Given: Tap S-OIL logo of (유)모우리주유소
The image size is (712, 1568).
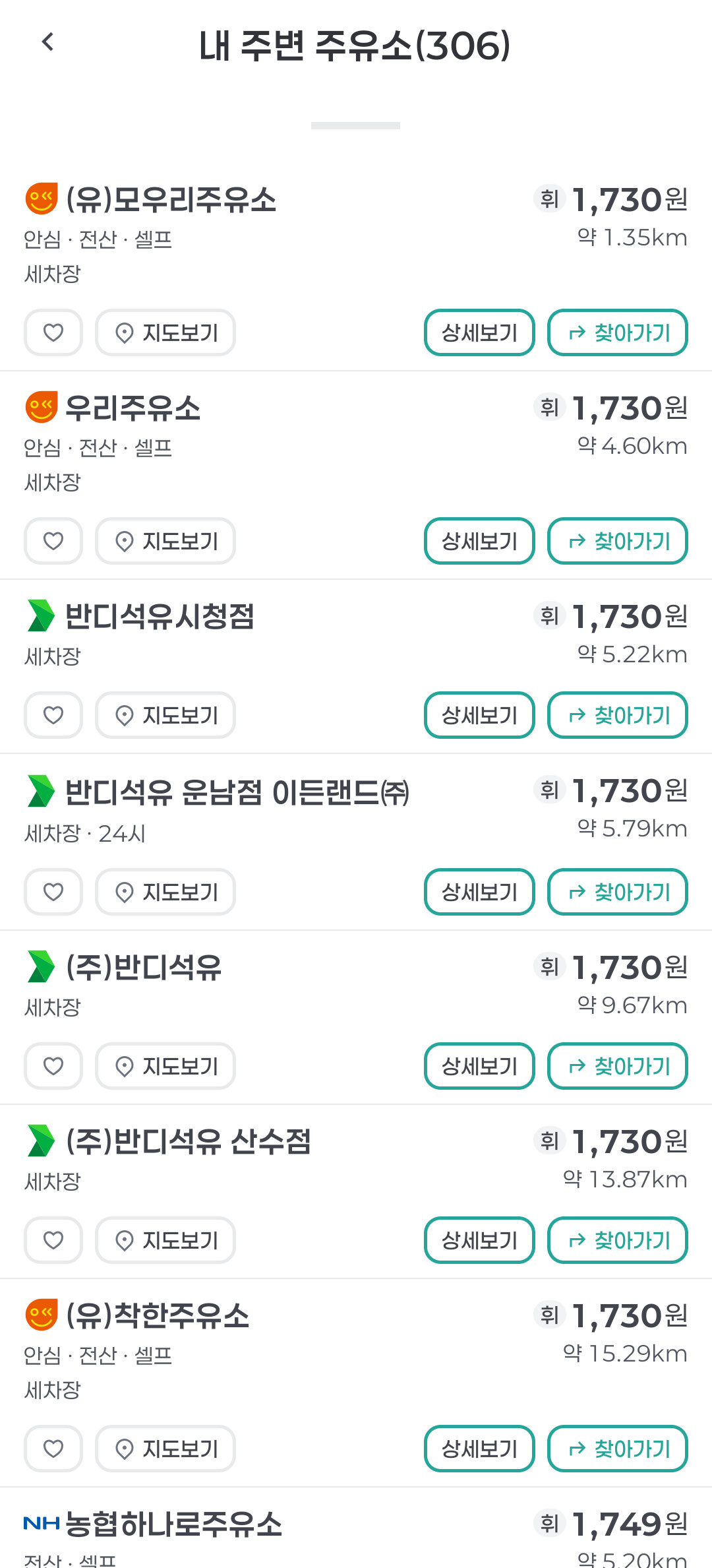Looking at the screenshot, I should click(x=42, y=199).
